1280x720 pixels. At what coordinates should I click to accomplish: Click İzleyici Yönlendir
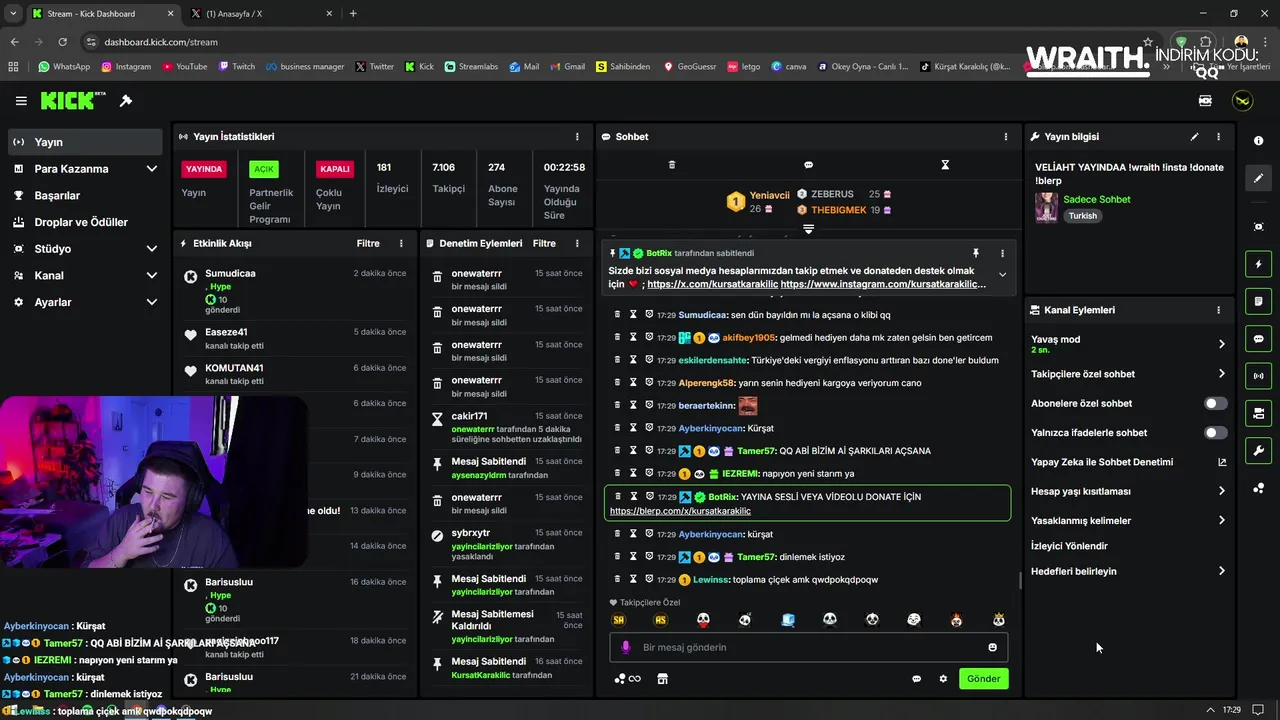pyautogui.click(x=1069, y=546)
